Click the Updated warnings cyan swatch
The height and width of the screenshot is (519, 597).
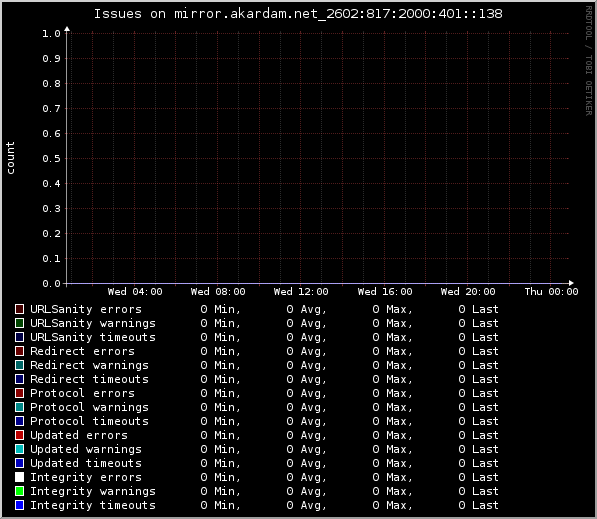19,449
